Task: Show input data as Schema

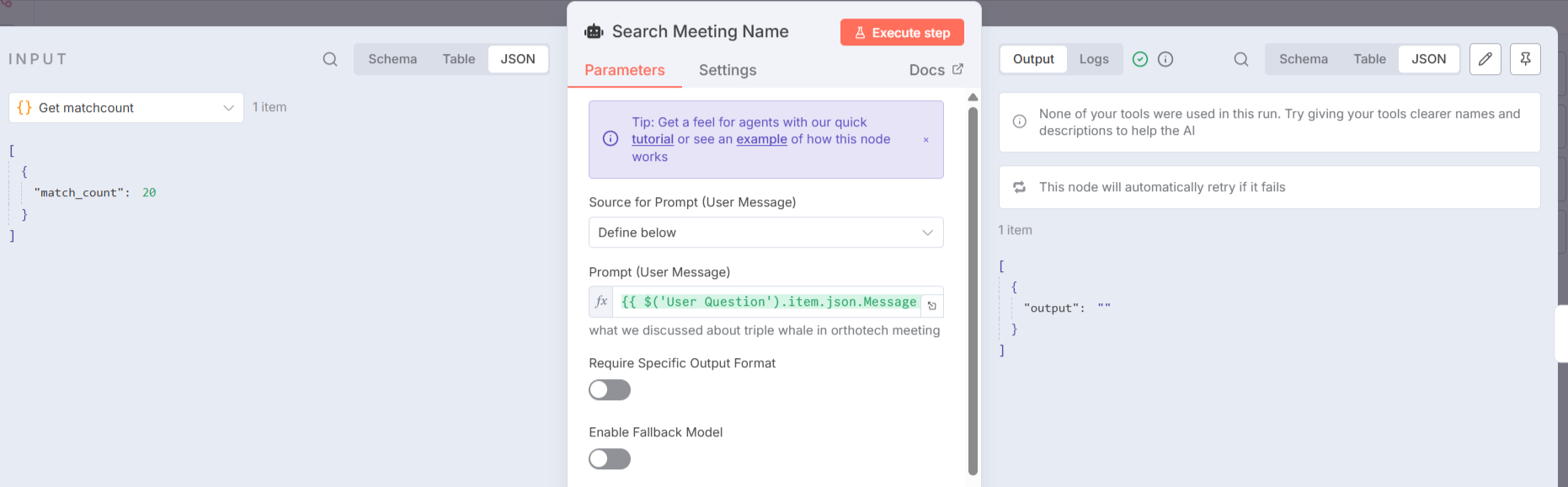Action: point(392,59)
